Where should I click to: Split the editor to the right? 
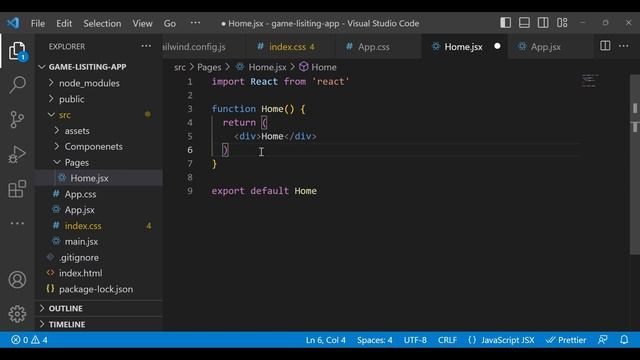click(605, 46)
